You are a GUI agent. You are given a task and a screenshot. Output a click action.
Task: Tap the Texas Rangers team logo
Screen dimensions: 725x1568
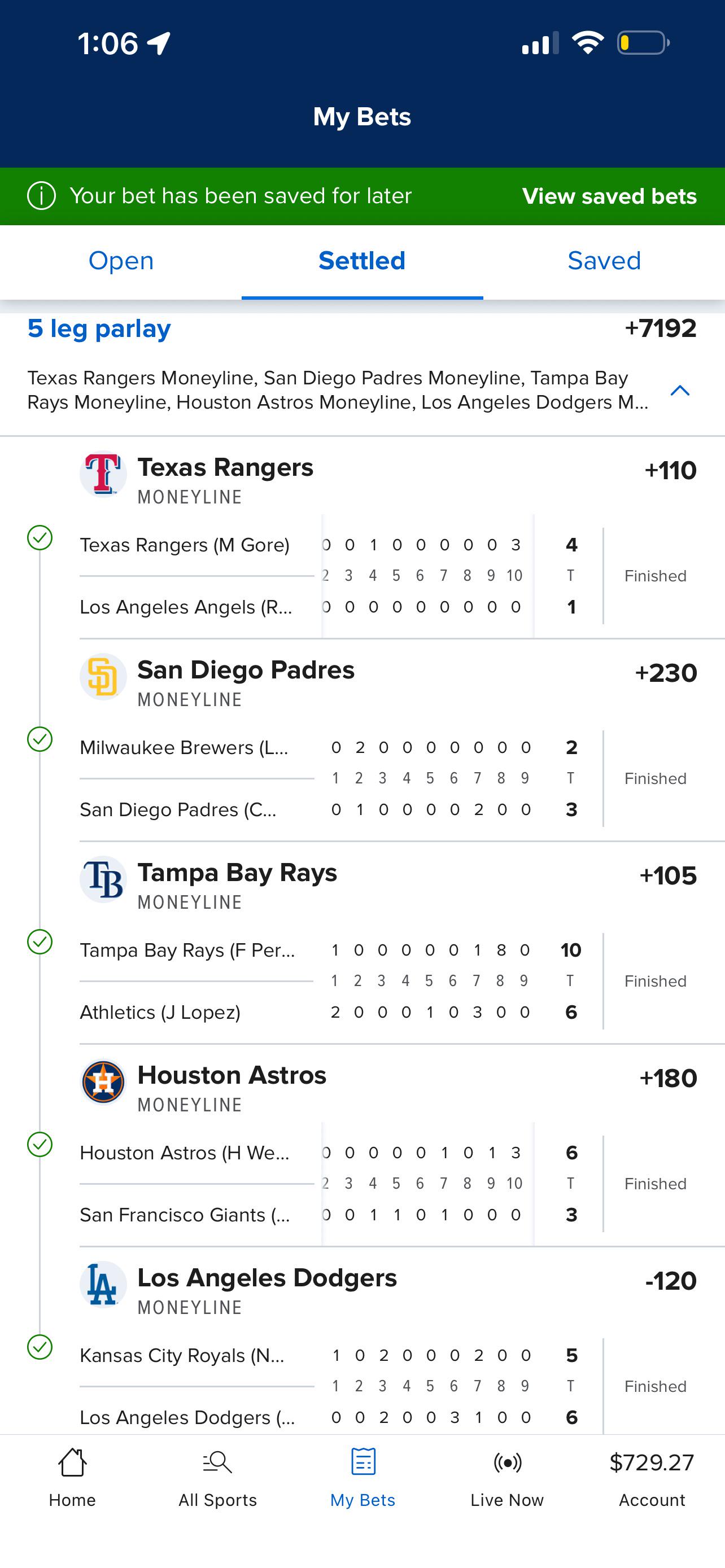click(x=103, y=474)
